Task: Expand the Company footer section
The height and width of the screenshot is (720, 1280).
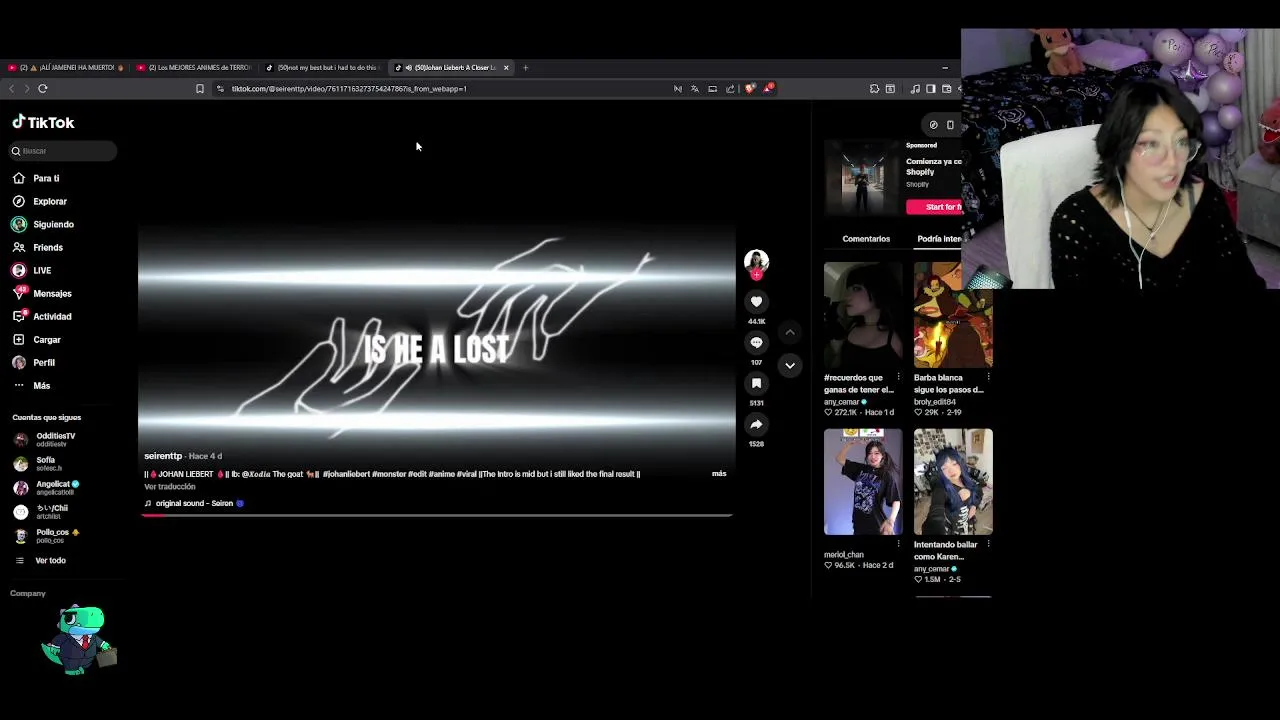Action: click(x=28, y=593)
